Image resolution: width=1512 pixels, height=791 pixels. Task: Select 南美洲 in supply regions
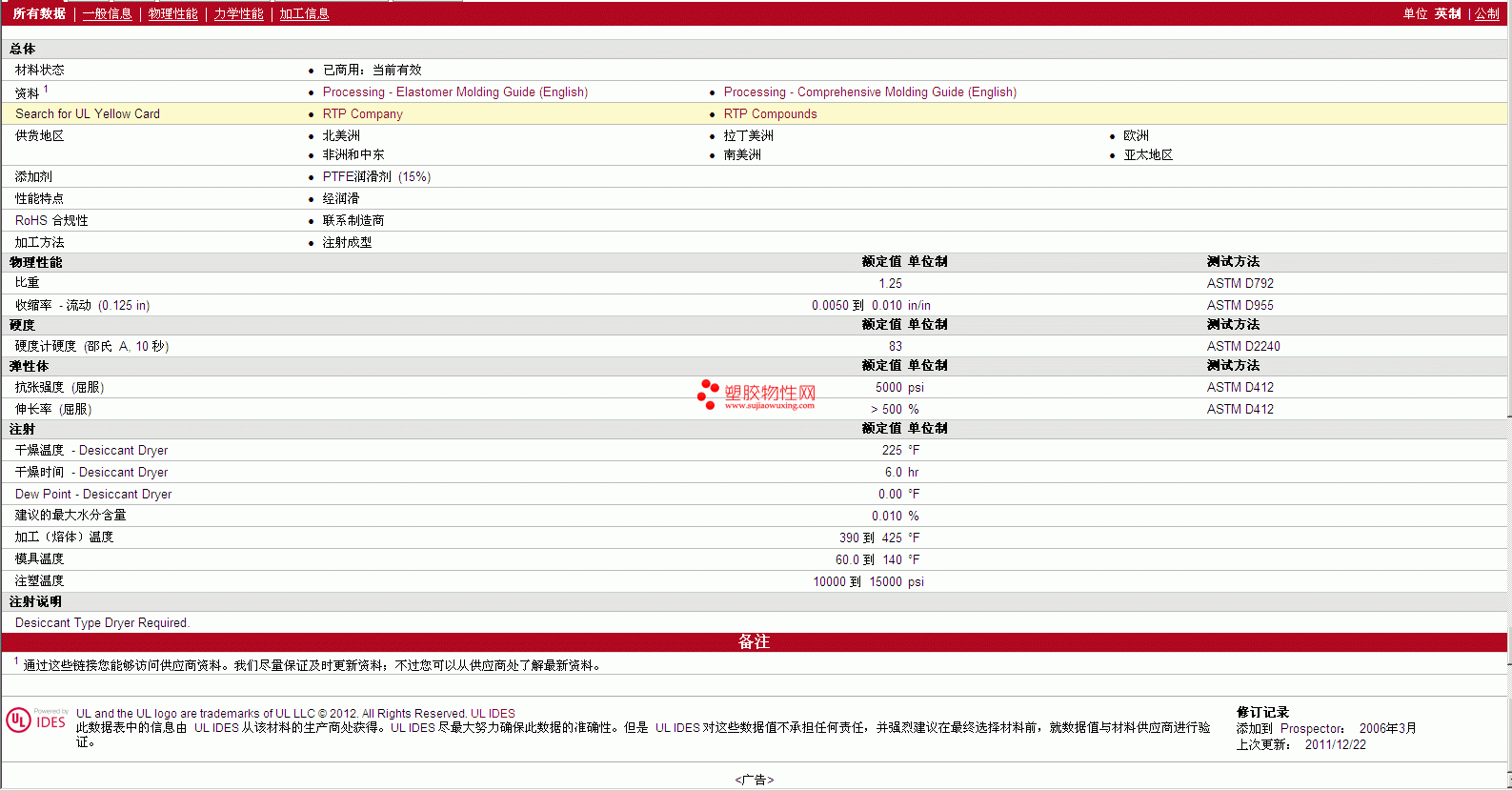click(742, 154)
